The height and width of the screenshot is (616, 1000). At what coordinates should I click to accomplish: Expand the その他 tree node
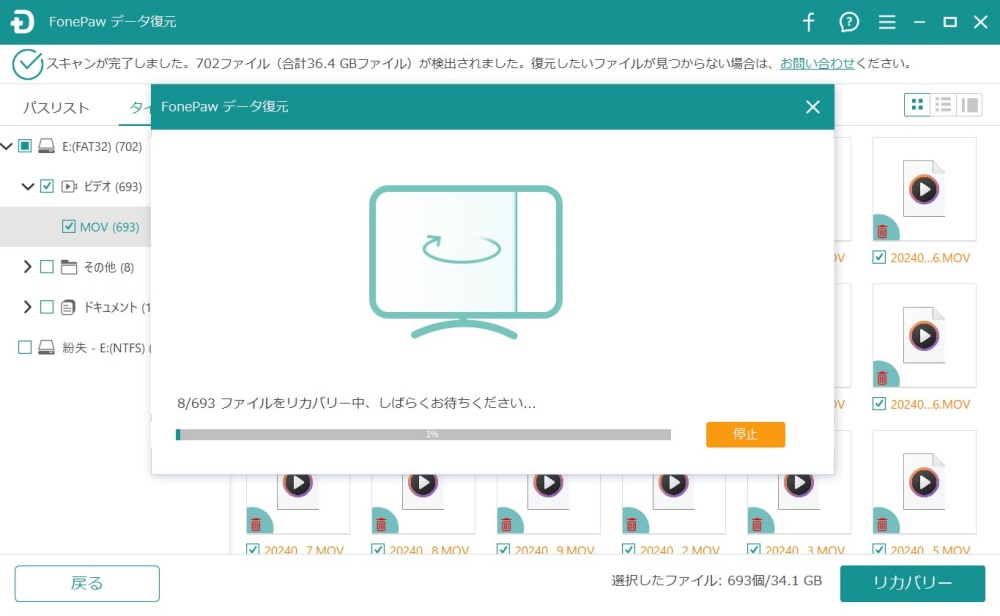(27, 267)
